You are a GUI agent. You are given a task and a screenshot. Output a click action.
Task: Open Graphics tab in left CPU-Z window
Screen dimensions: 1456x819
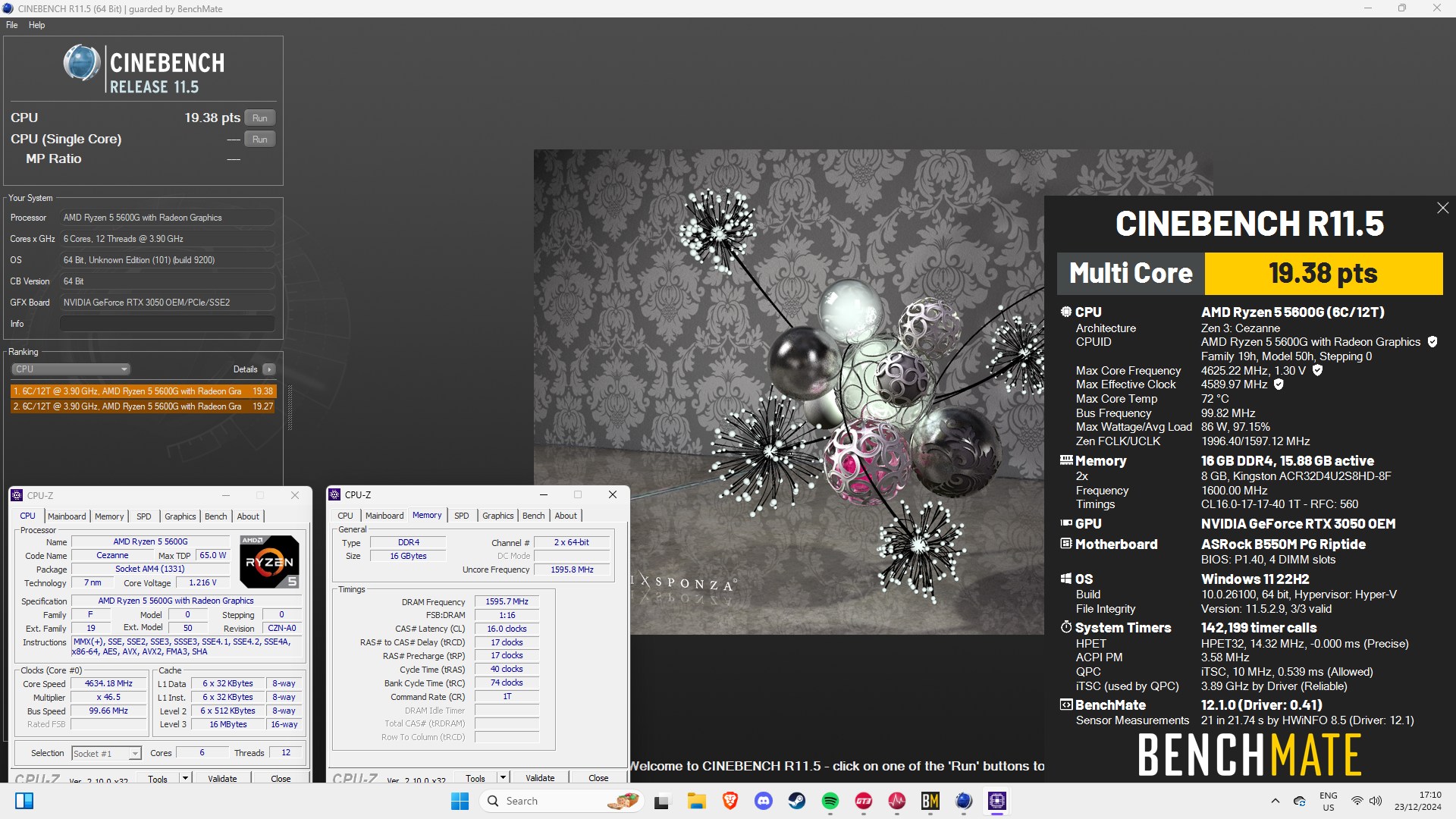click(180, 516)
